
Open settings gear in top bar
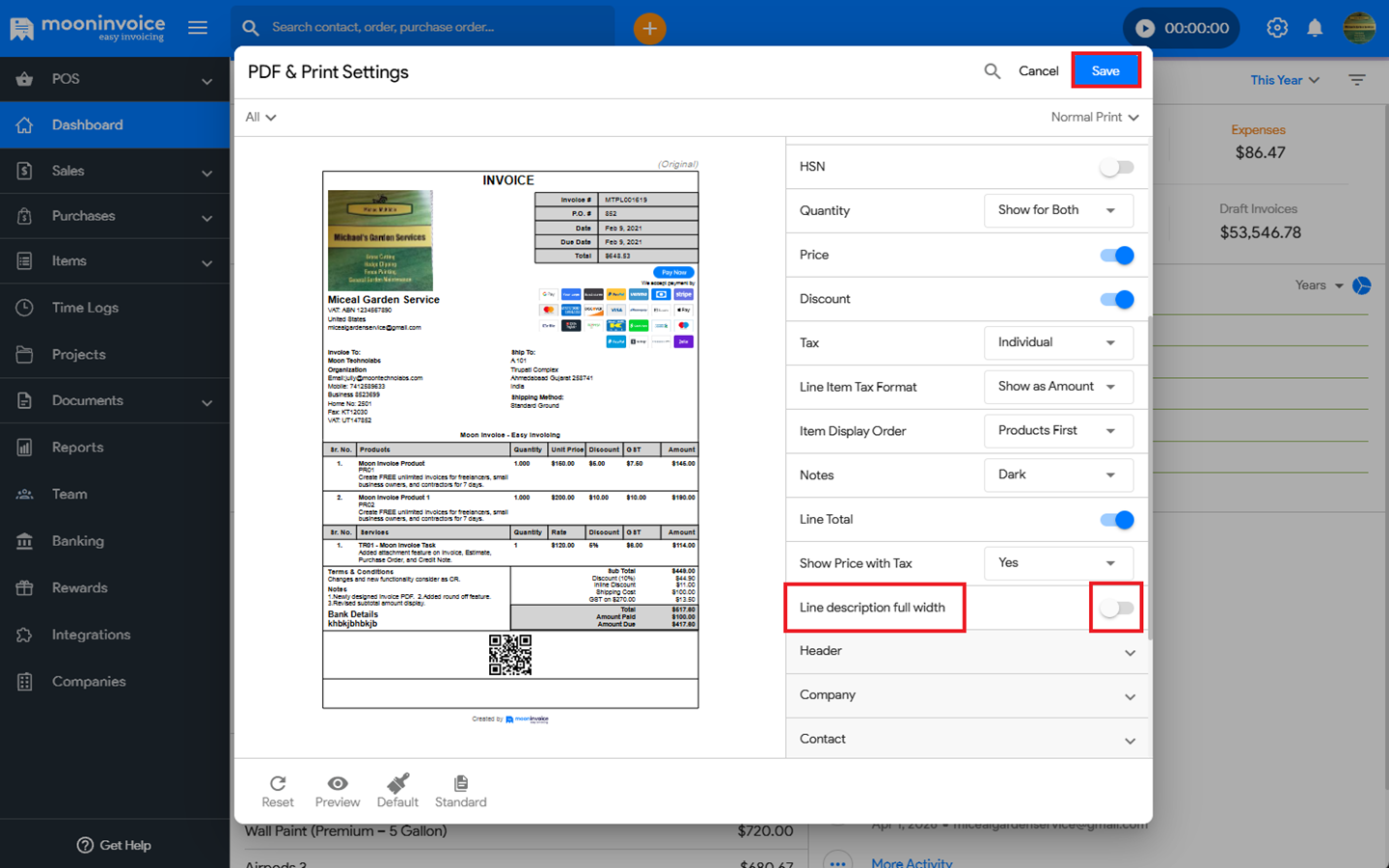[1277, 28]
